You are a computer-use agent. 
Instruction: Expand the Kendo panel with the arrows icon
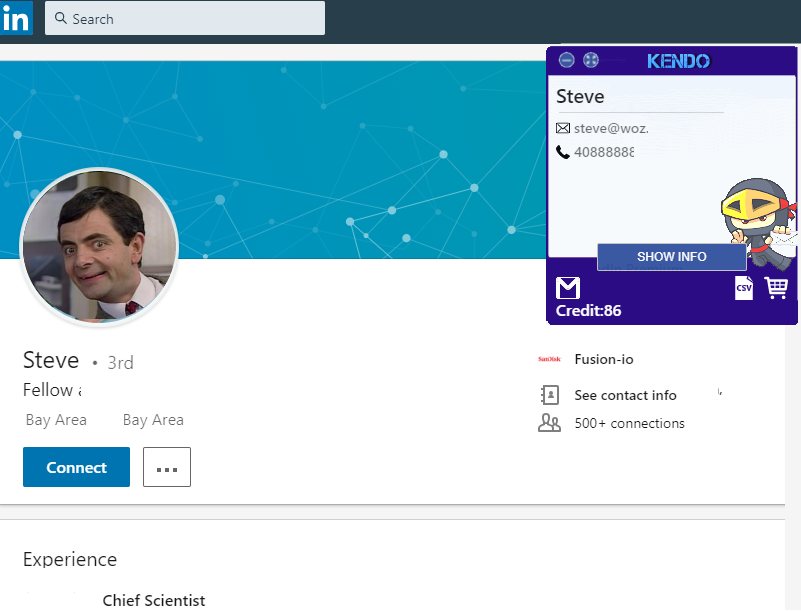[591, 61]
